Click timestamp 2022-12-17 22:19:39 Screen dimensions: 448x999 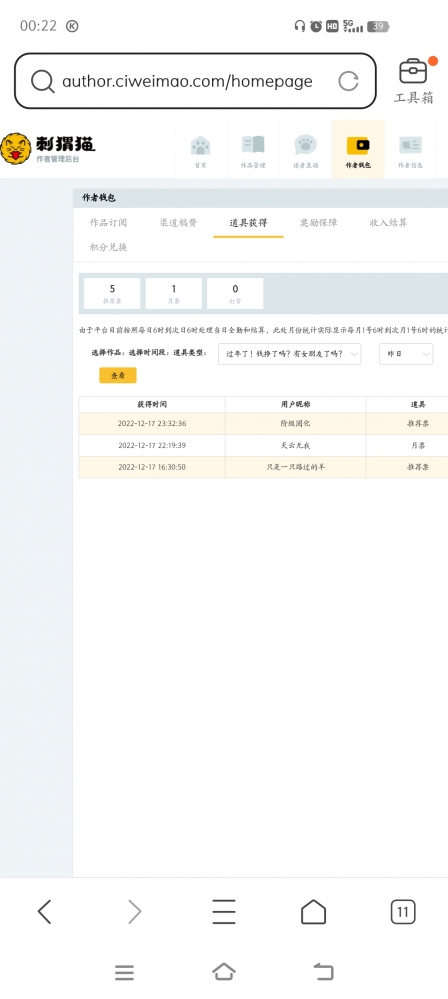click(x=152, y=445)
